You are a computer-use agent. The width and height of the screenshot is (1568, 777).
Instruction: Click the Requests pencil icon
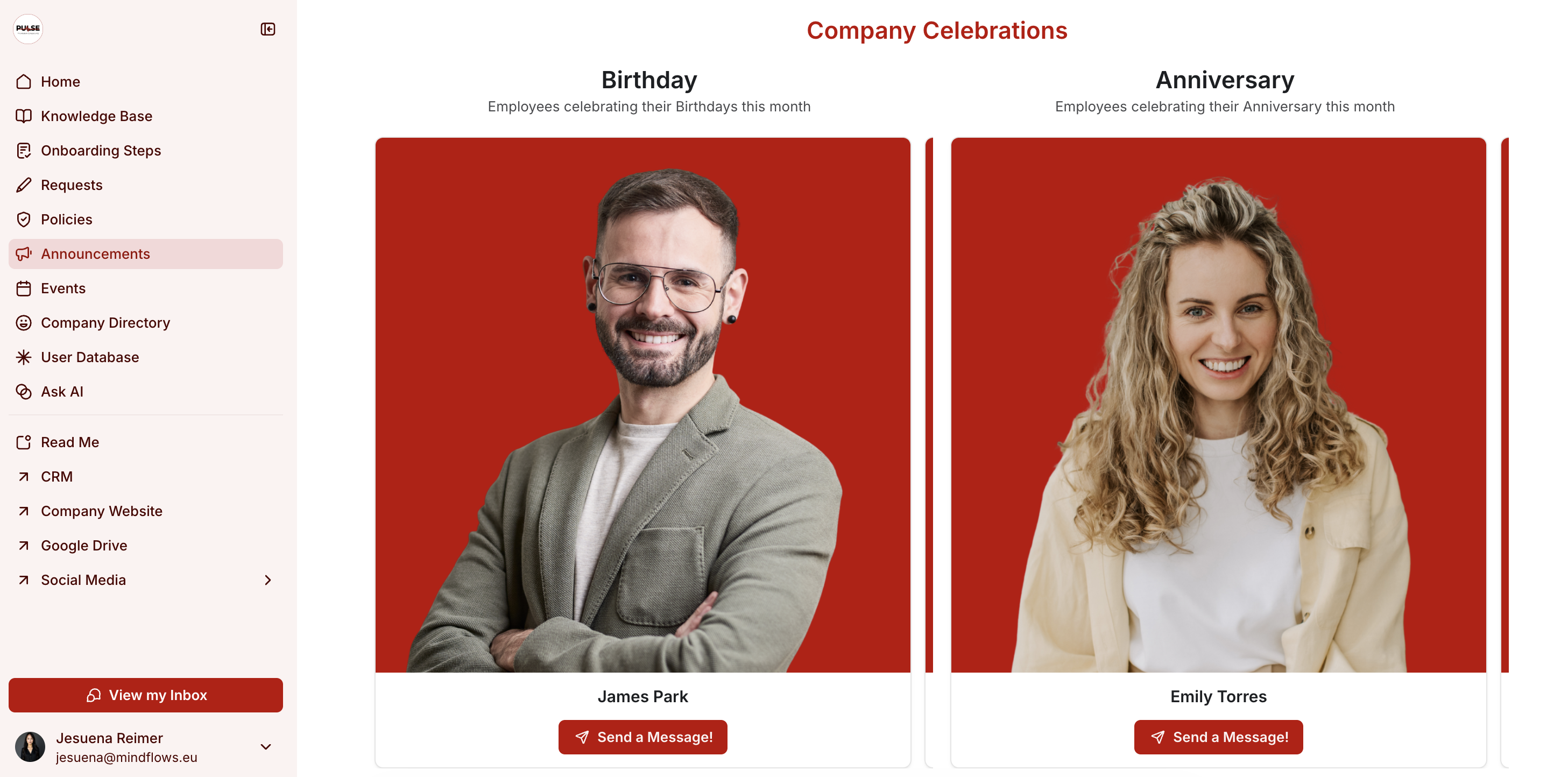pyautogui.click(x=24, y=185)
